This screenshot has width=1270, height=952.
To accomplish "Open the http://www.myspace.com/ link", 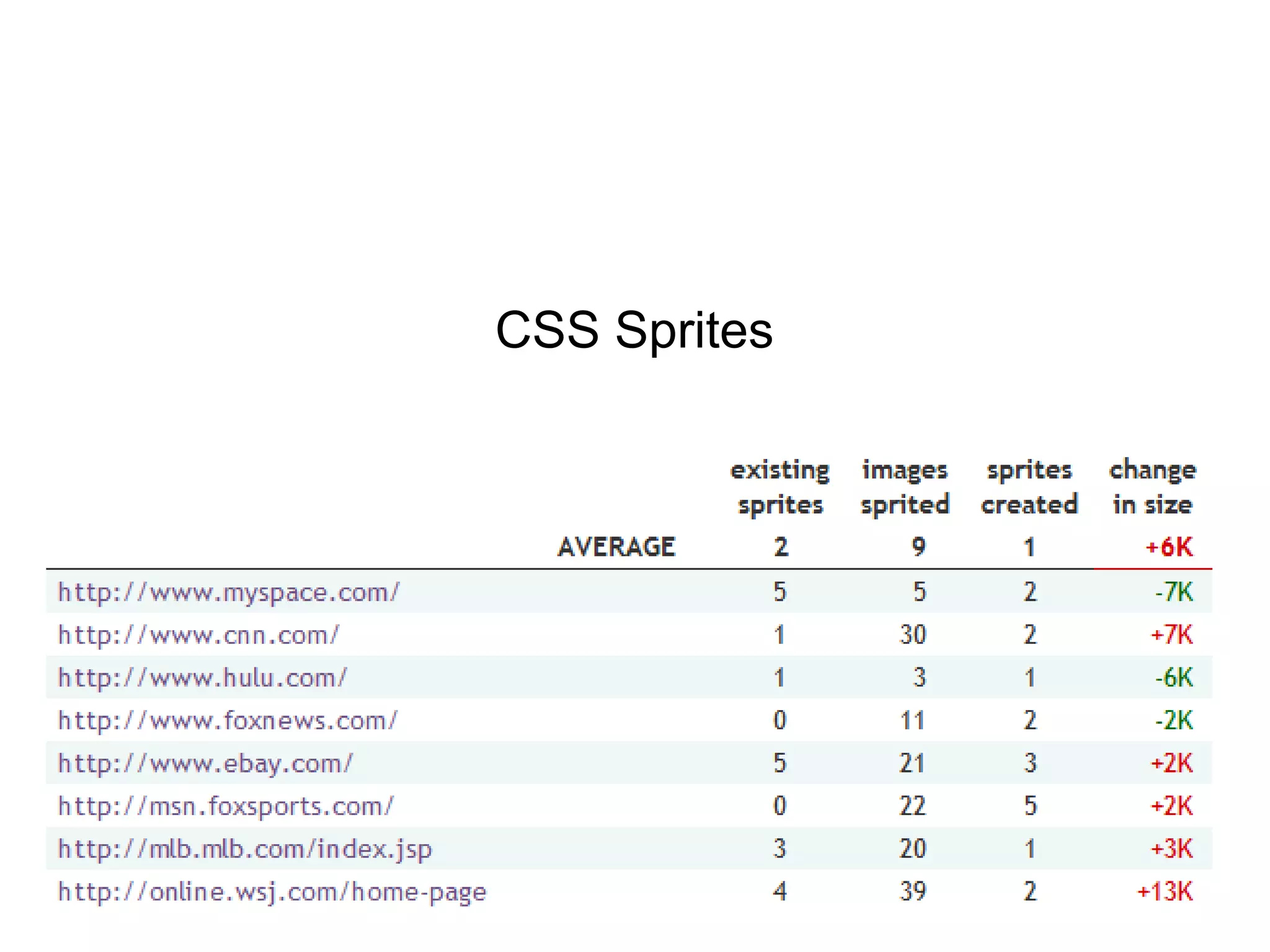I will (x=229, y=592).
